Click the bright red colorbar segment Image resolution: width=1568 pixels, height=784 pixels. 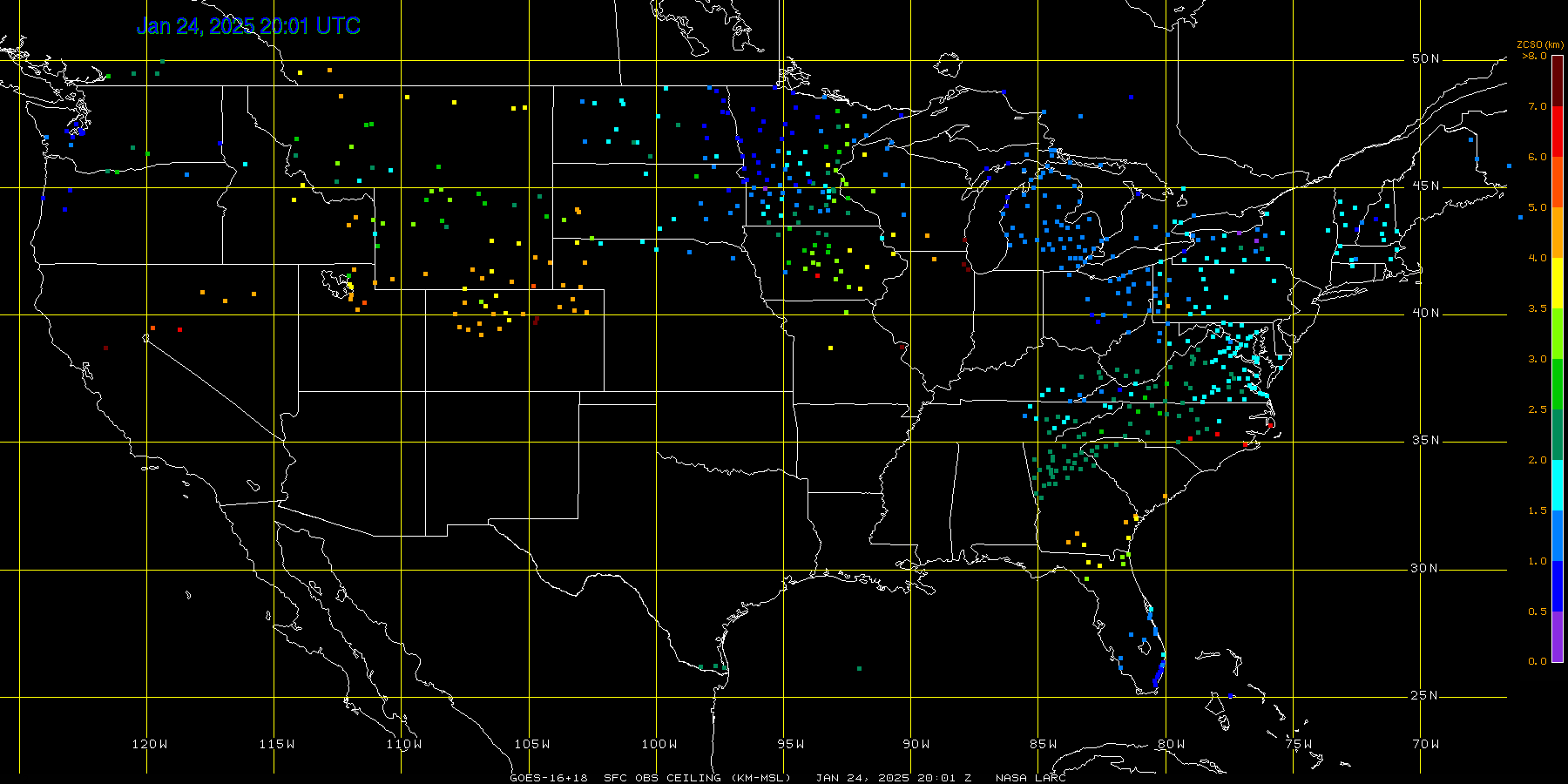point(1558,132)
